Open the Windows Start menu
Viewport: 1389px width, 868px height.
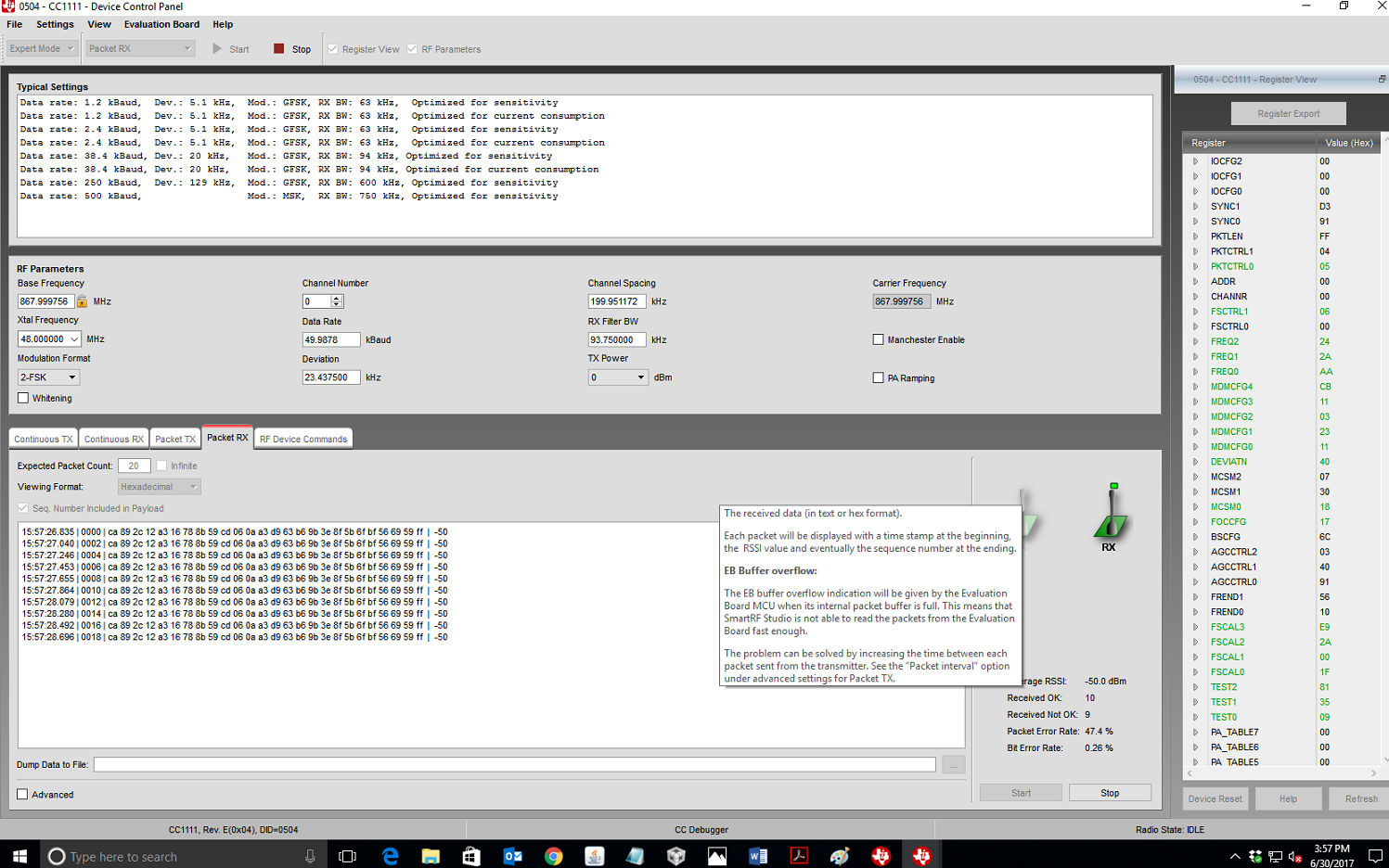[x=19, y=856]
